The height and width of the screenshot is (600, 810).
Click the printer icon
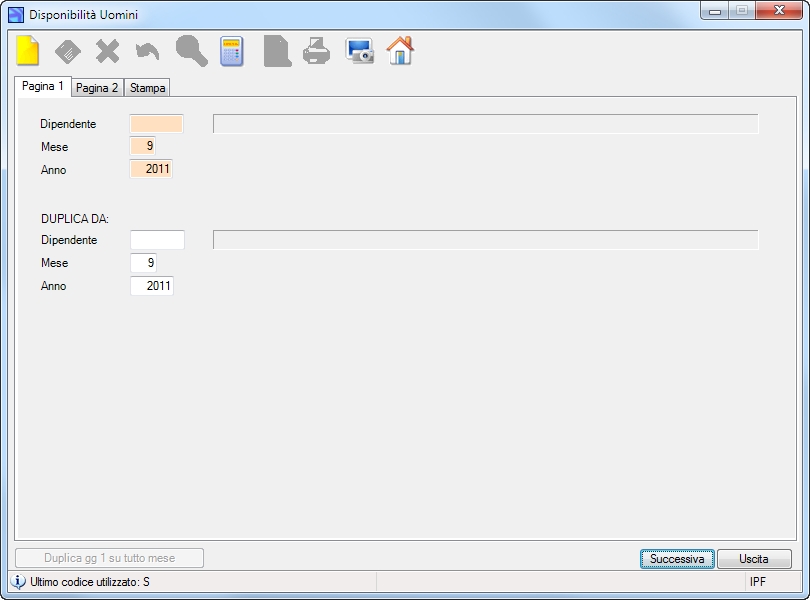(316, 51)
